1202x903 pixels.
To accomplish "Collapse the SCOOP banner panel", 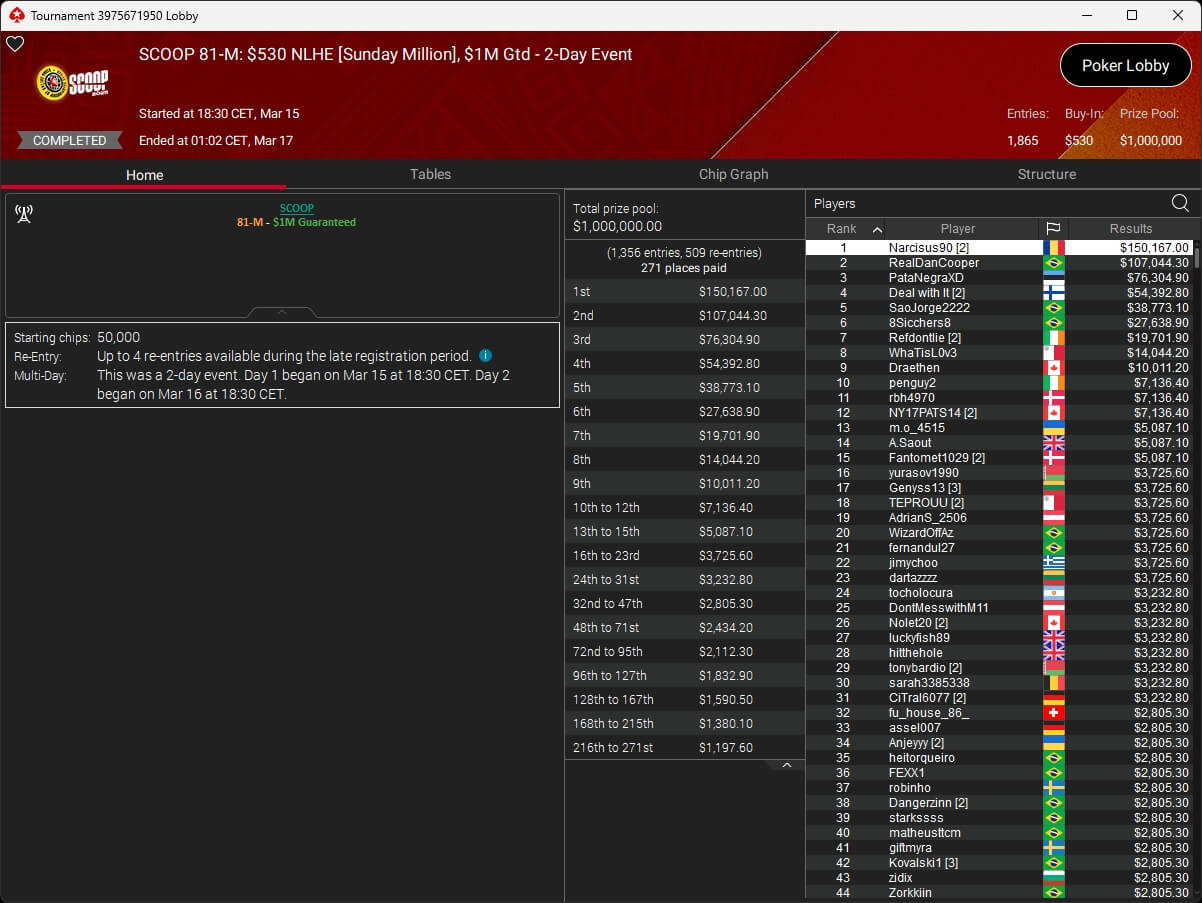I will click(282, 312).
